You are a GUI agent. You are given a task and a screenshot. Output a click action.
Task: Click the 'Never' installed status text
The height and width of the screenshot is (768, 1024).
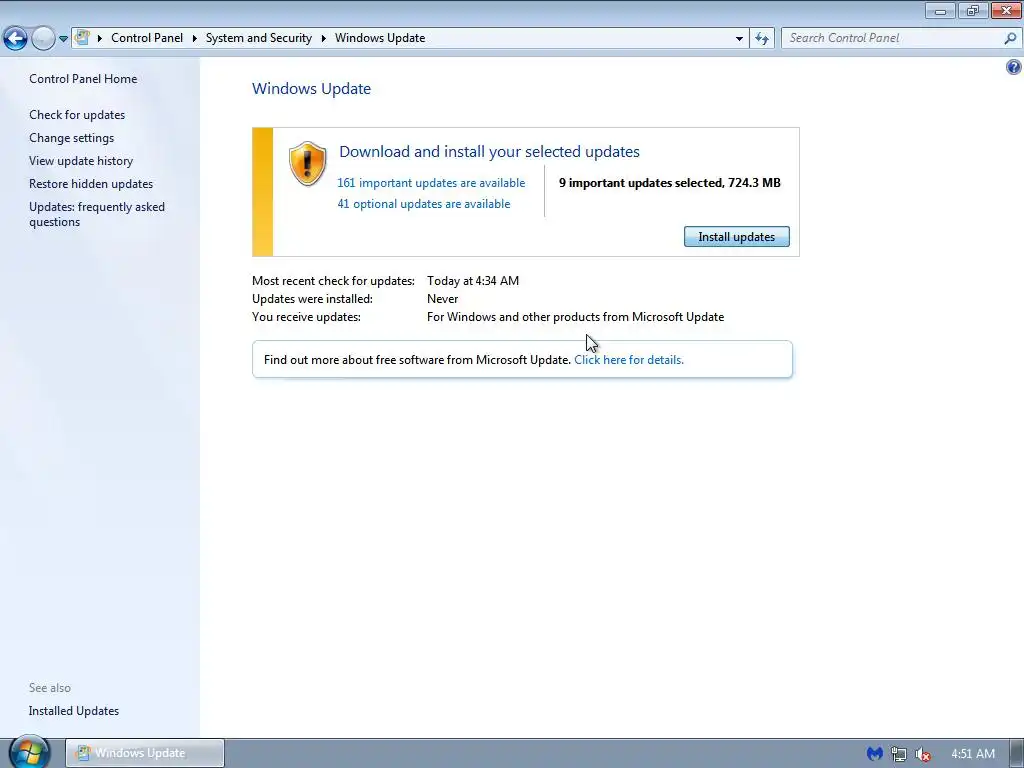pyautogui.click(x=442, y=298)
